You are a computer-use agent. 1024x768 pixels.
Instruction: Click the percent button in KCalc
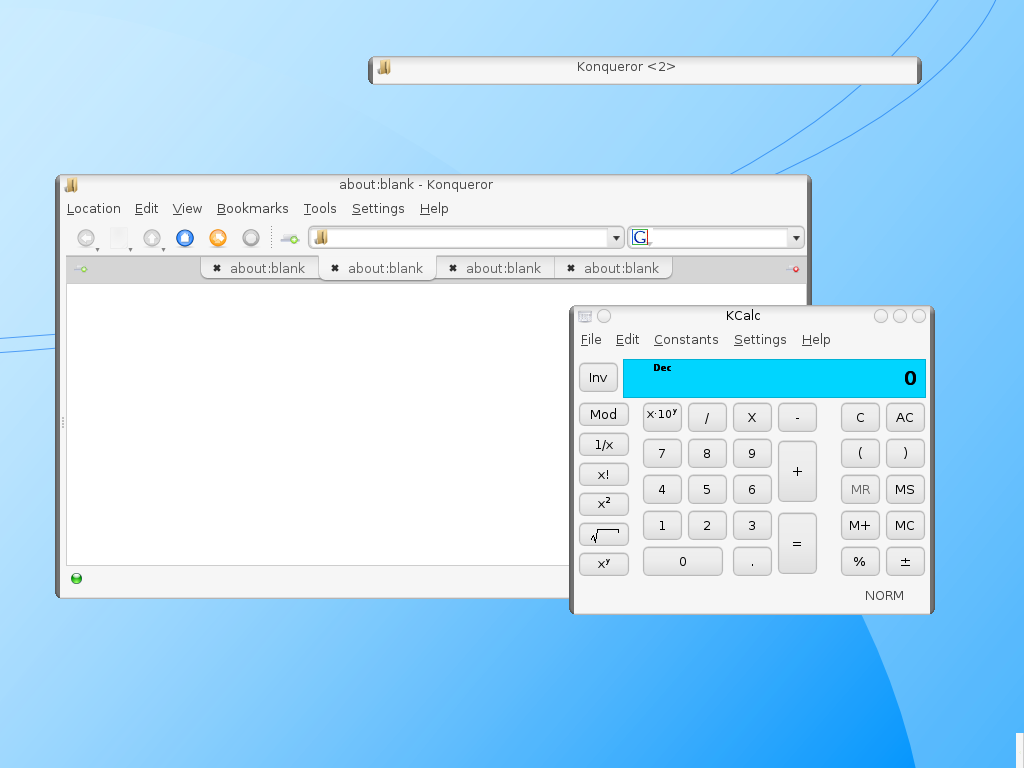(860, 562)
